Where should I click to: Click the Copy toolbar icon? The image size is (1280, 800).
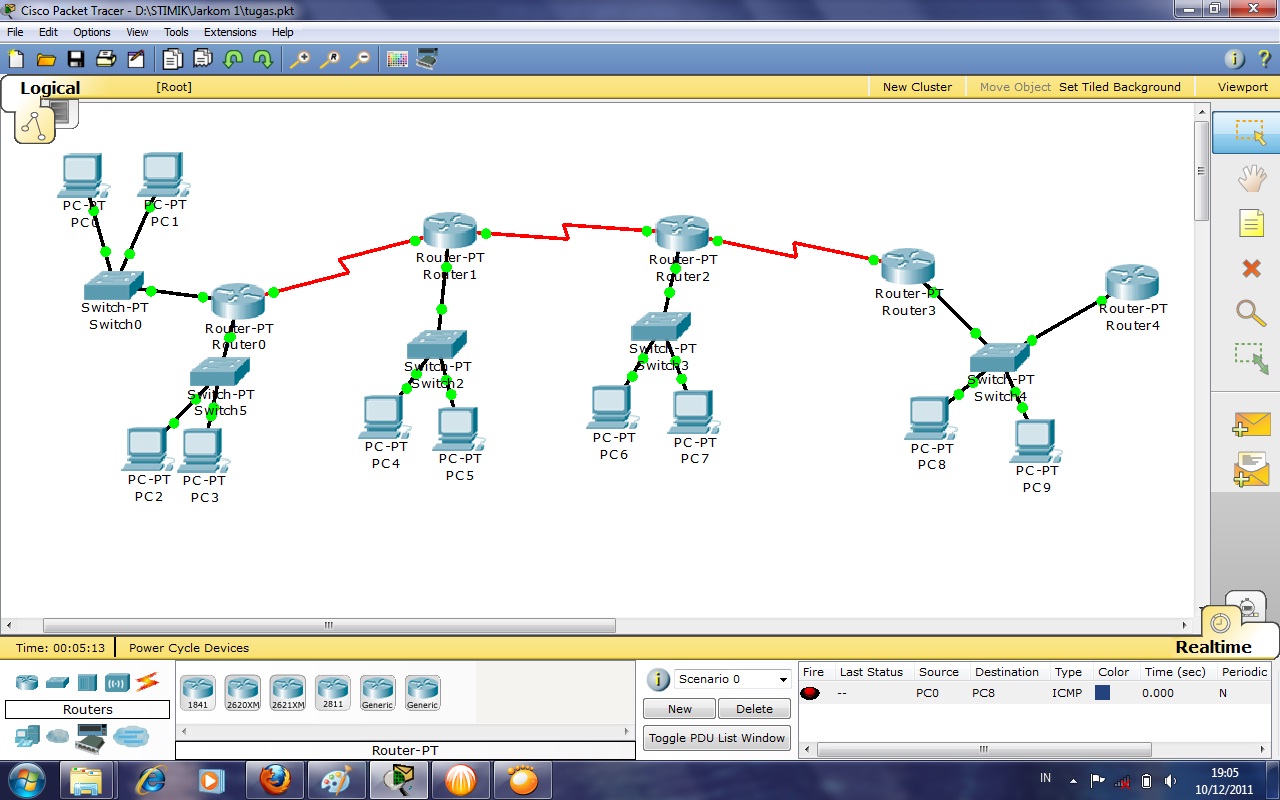[x=173, y=59]
